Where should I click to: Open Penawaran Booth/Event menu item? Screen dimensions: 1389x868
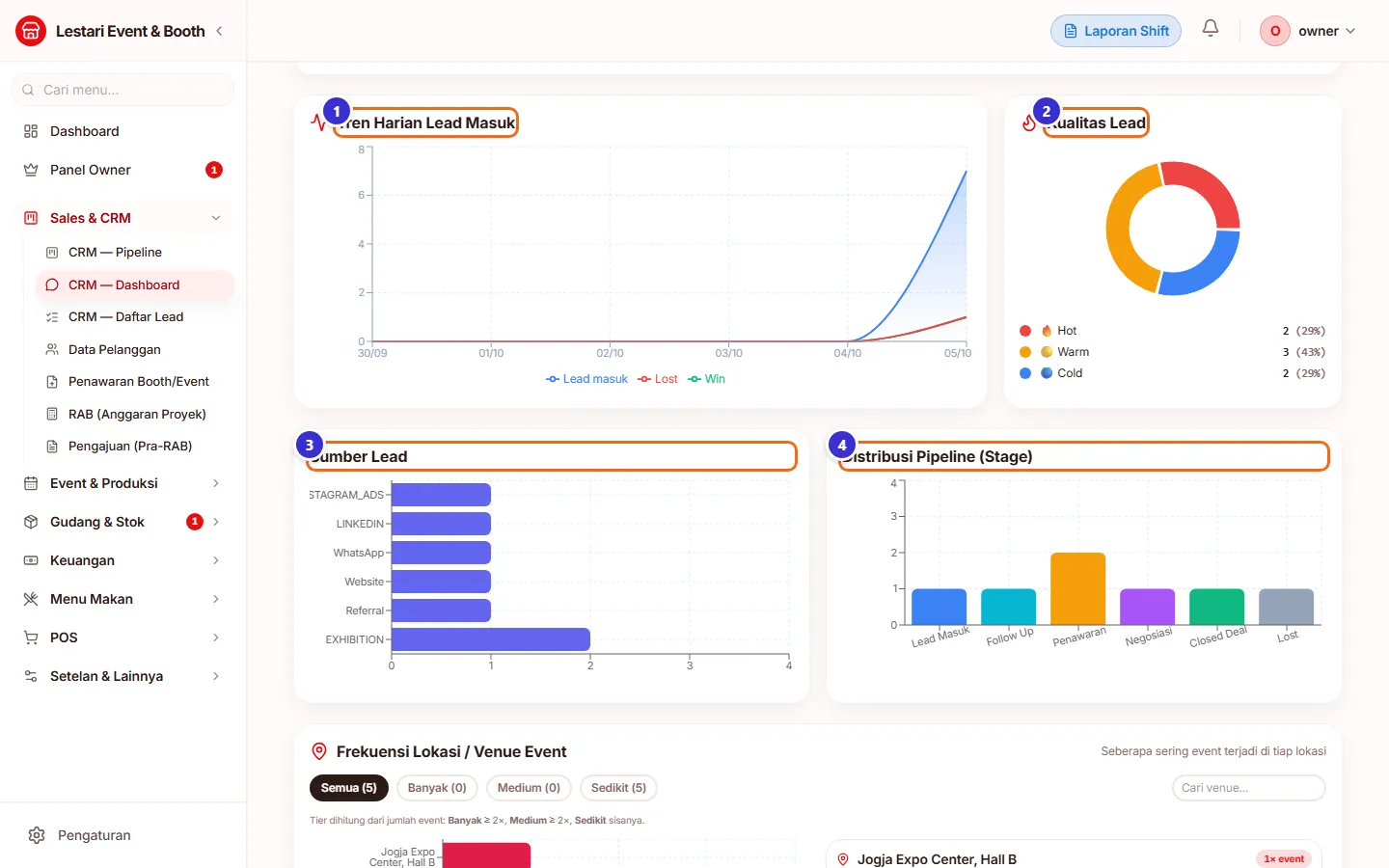[135, 381]
